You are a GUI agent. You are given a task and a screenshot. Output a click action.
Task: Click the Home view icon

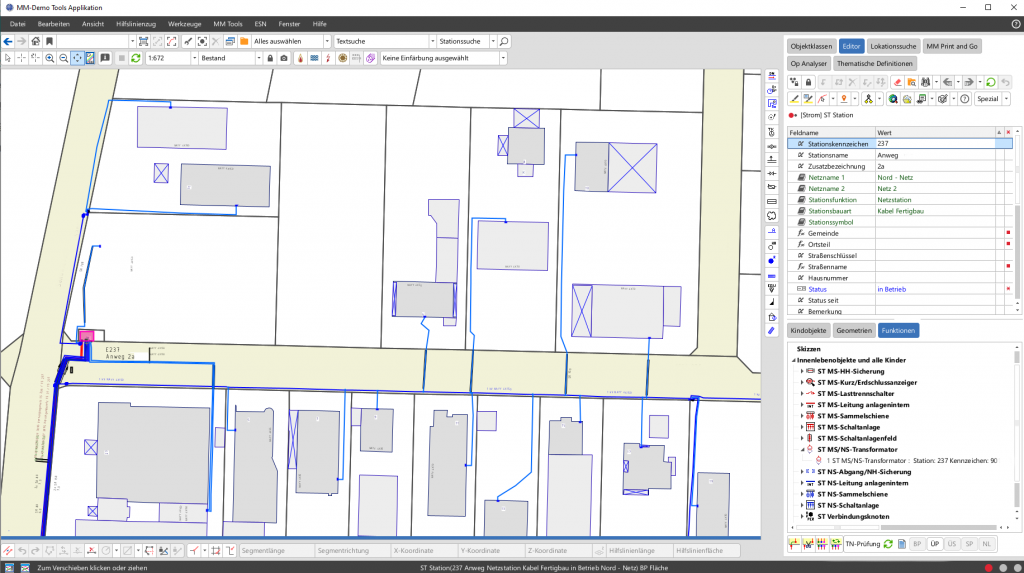[x=35, y=41]
